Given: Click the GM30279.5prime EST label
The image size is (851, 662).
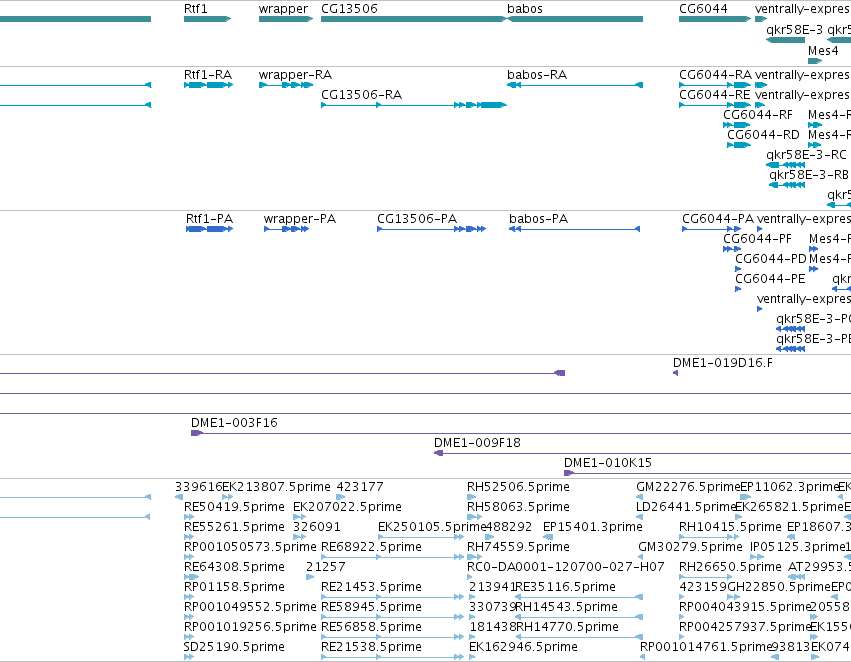Looking at the screenshot, I should [690, 548].
